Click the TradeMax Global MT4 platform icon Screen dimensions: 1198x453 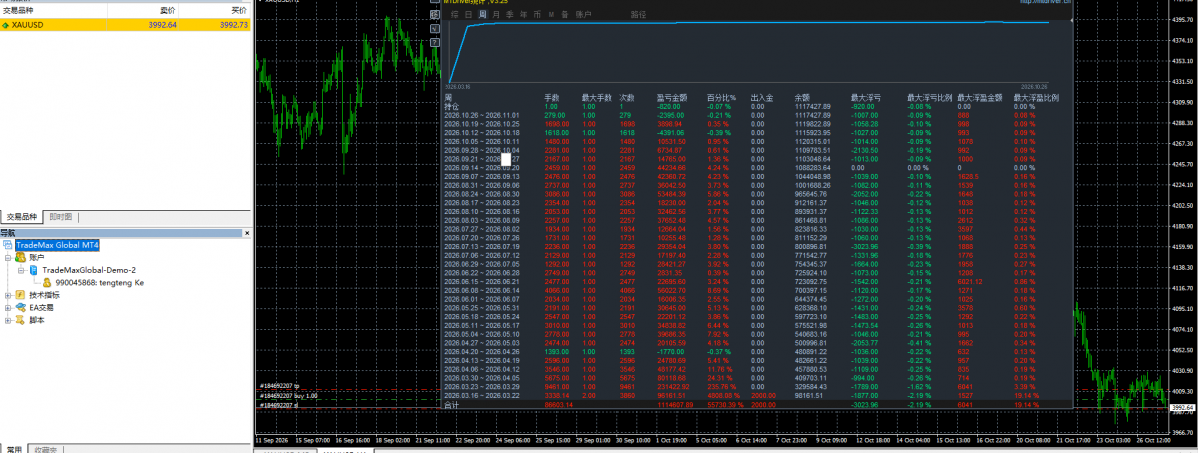point(8,244)
